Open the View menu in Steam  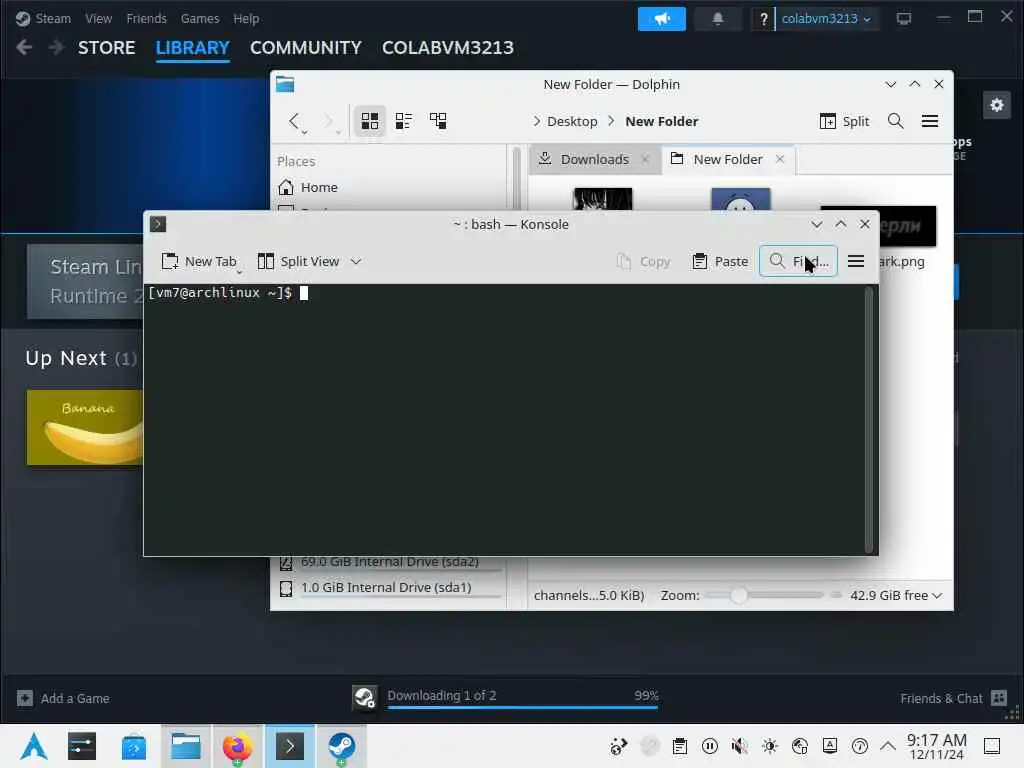tap(98, 18)
